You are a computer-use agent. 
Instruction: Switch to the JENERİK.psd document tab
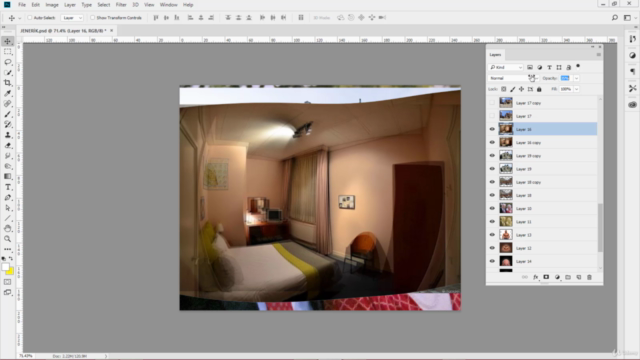click(63, 31)
